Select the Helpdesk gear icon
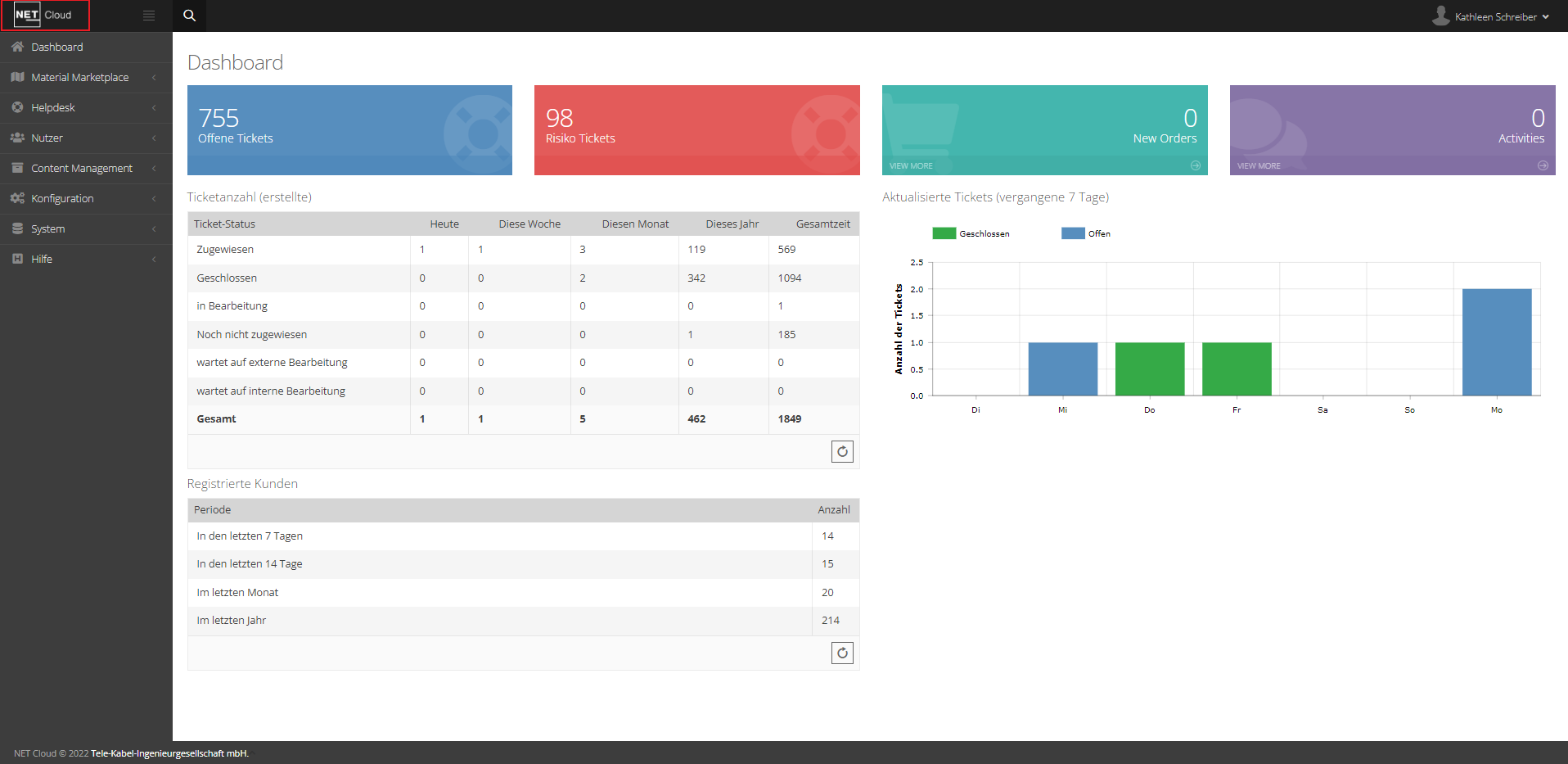 (17, 107)
